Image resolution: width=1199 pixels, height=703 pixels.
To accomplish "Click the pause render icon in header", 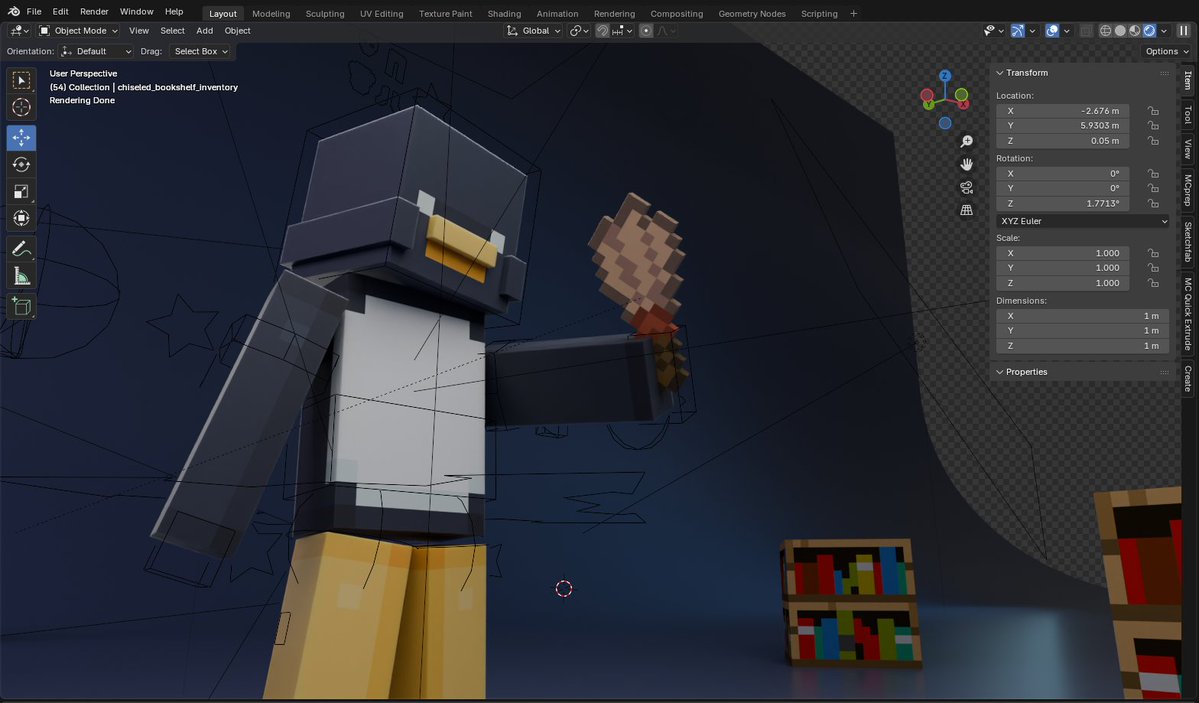I will pos(1184,31).
